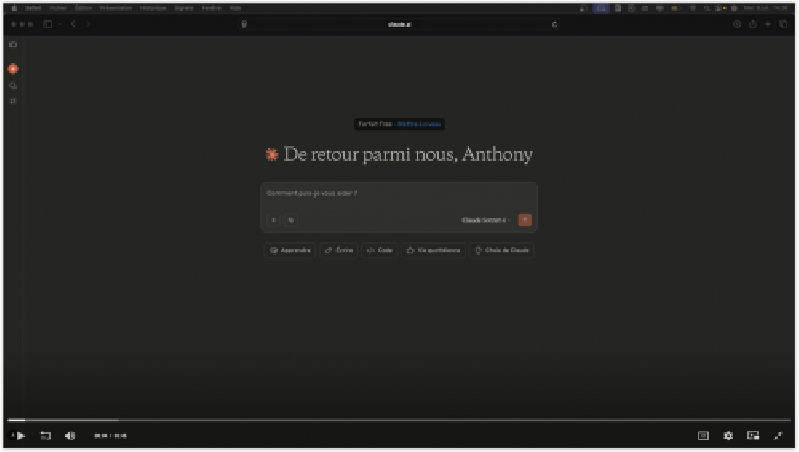Click on the video progress bar
Viewport: 799px width, 452px height.
tap(399, 420)
